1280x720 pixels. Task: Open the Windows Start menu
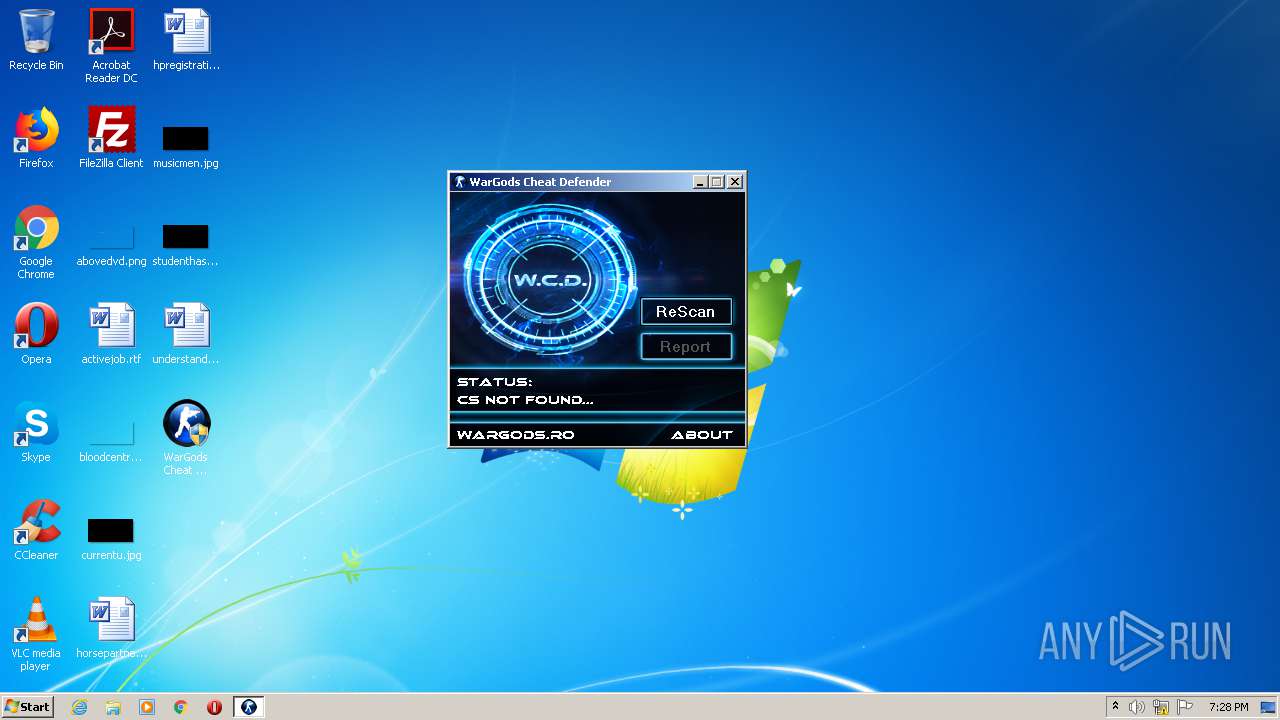27,707
